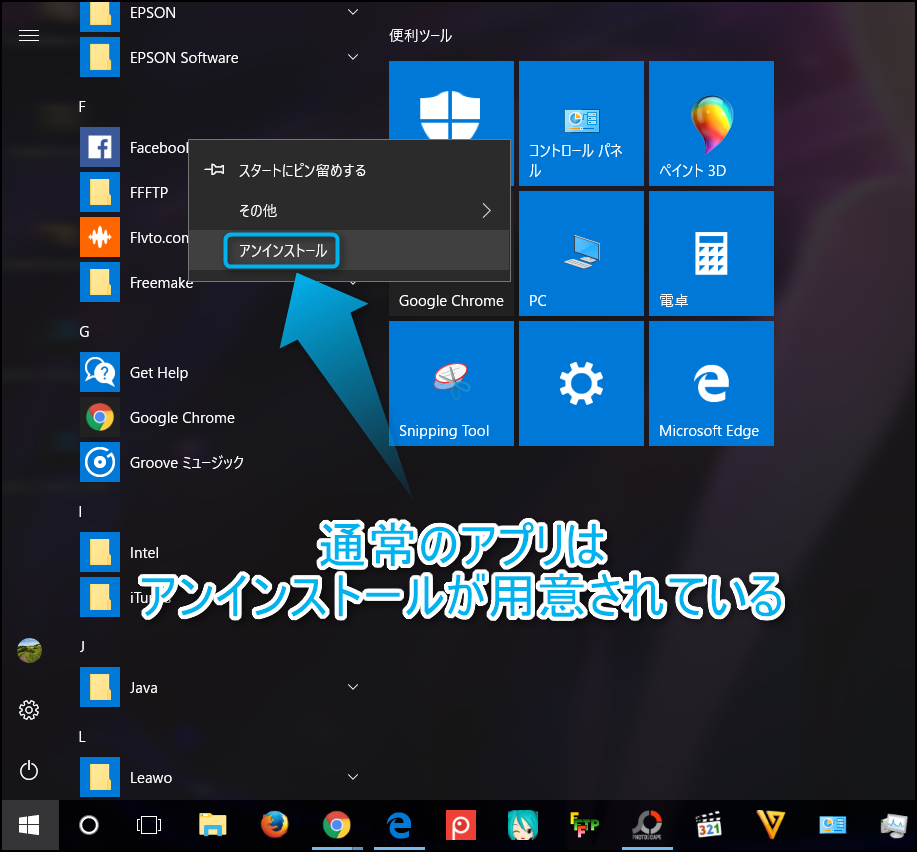The width and height of the screenshot is (917, 852).
Task: Click Groove ミュージック in the app list
Action: tap(186, 462)
